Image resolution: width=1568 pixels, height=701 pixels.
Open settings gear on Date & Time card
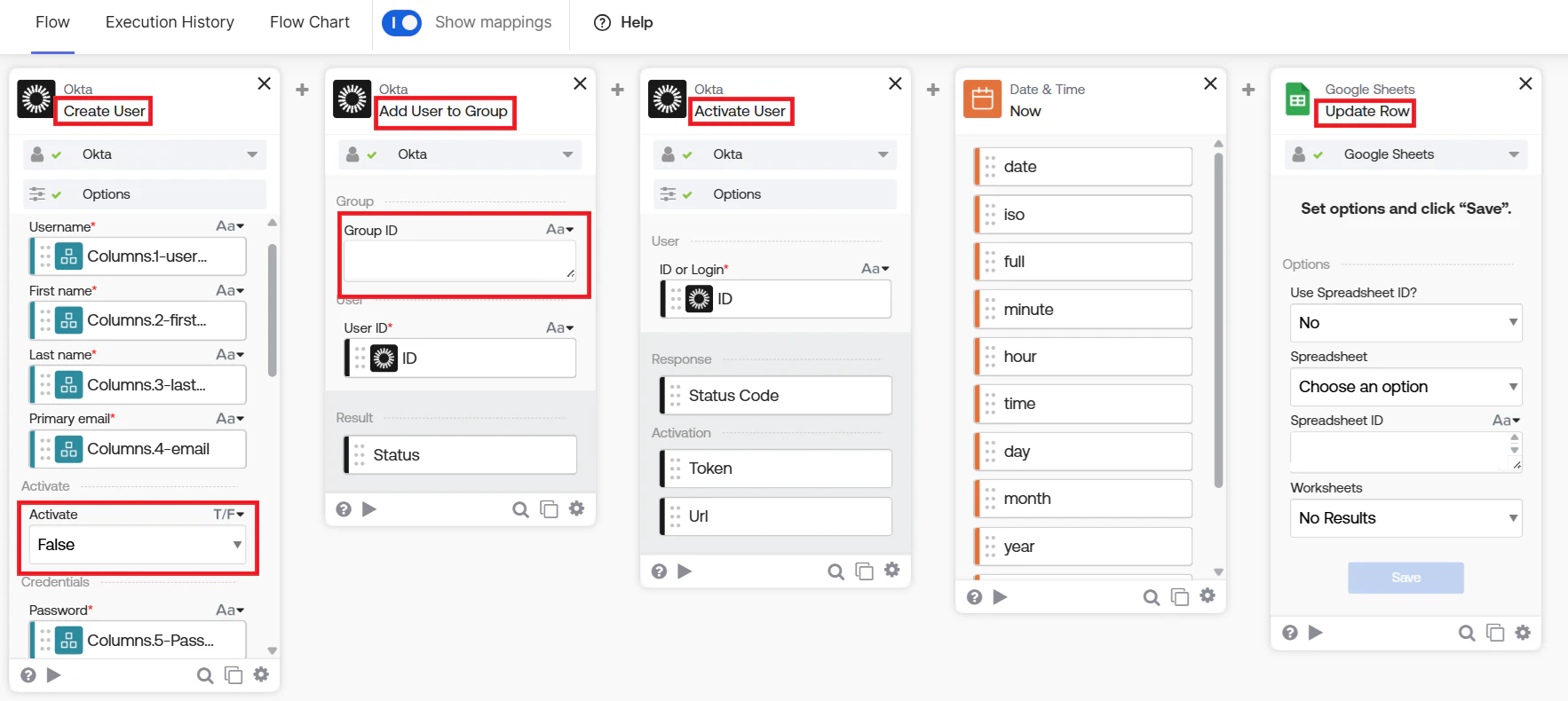point(1208,596)
